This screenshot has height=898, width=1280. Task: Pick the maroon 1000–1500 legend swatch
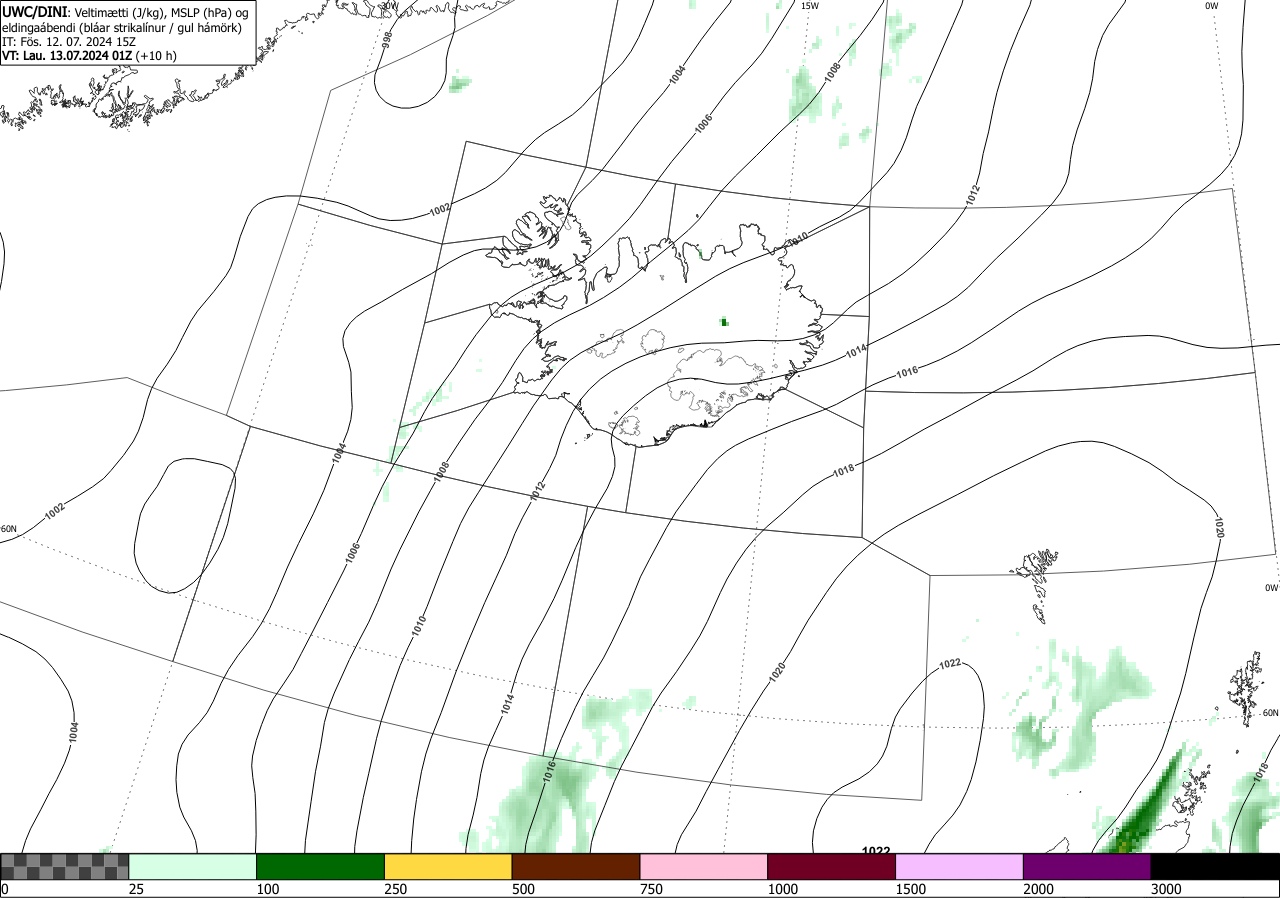832,866
